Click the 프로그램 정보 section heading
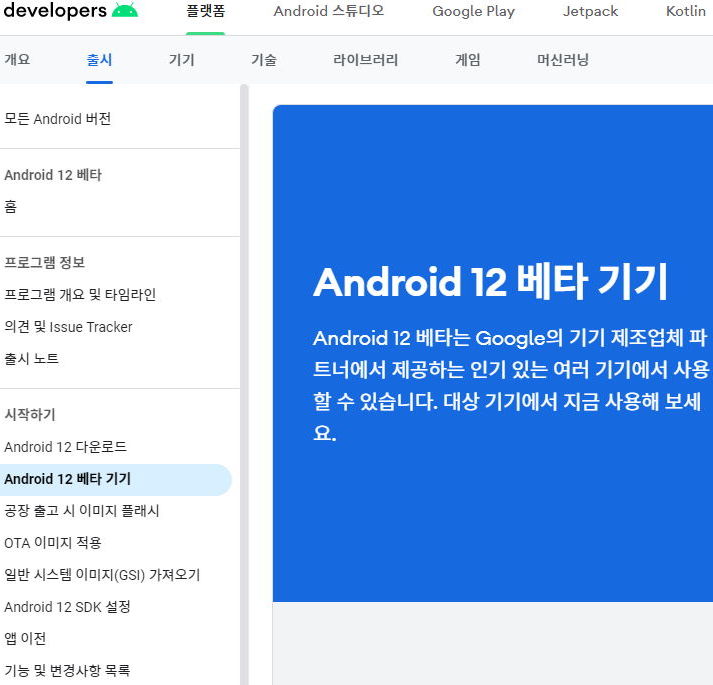This screenshot has width=713, height=685. pos(45,262)
